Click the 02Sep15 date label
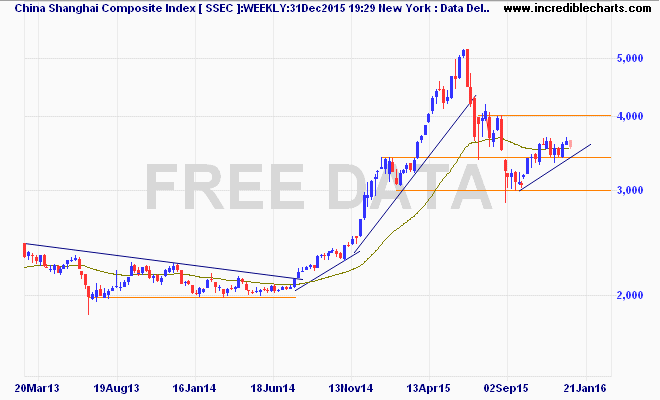660x400 pixels. tap(507, 388)
